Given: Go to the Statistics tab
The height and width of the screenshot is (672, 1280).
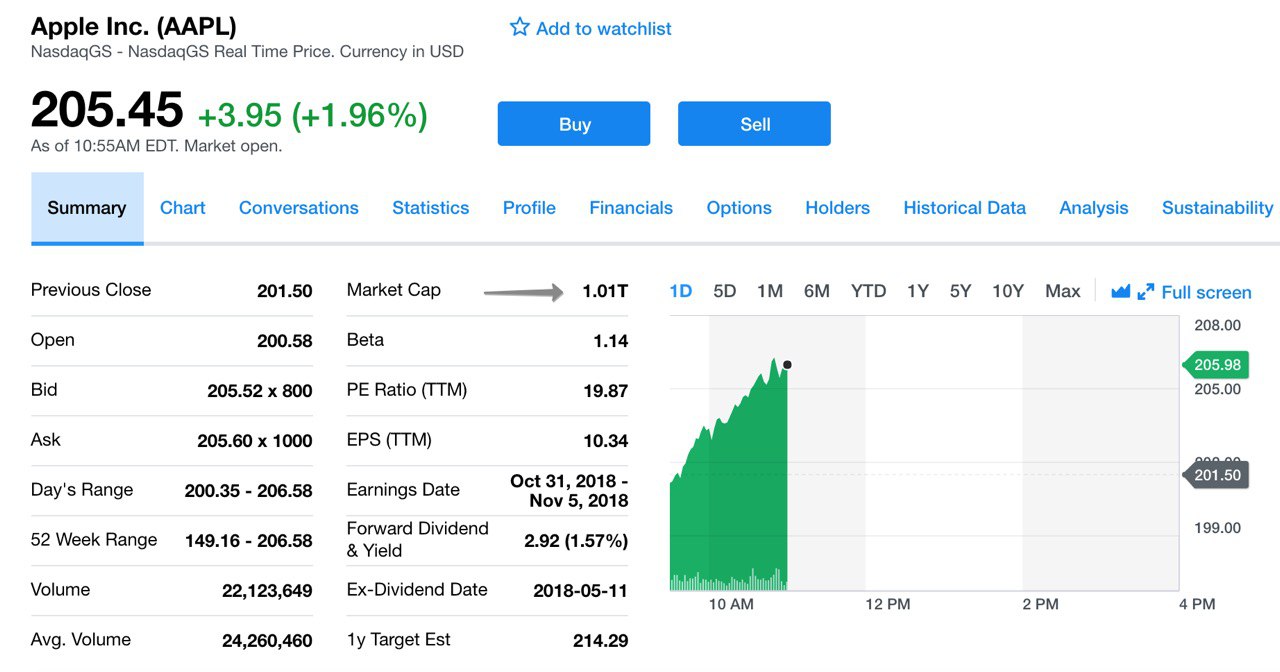Looking at the screenshot, I should tap(431, 208).
